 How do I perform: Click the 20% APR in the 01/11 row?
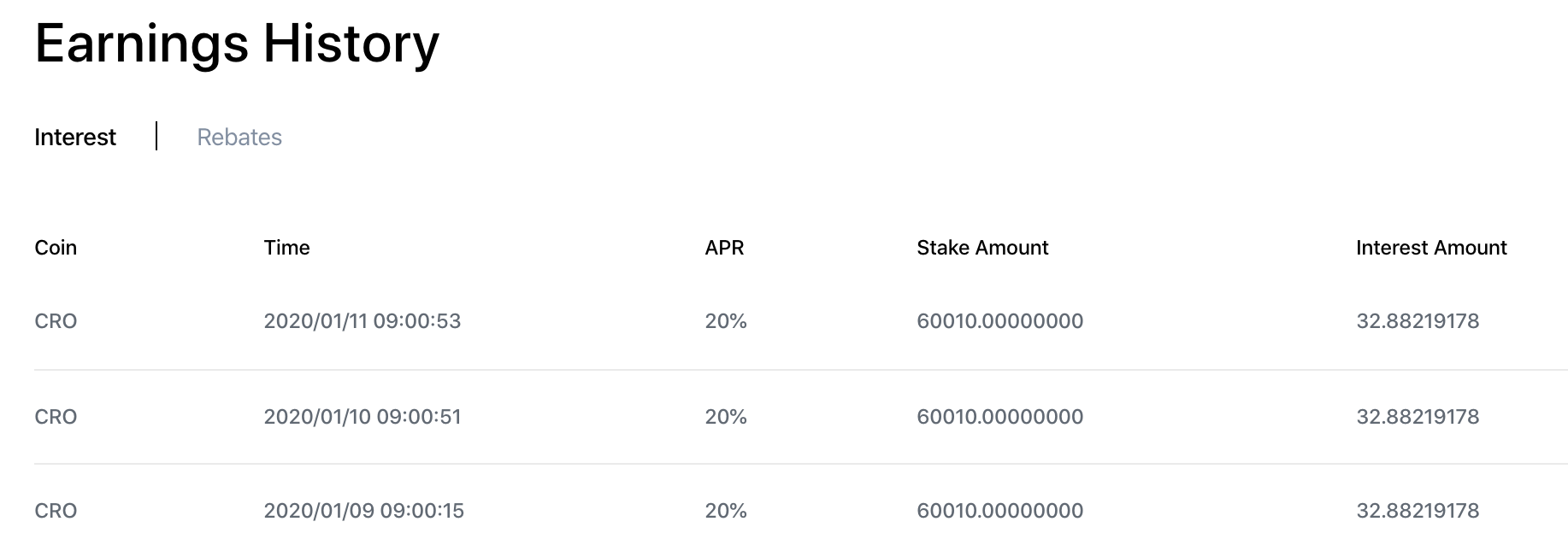tap(726, 321)
